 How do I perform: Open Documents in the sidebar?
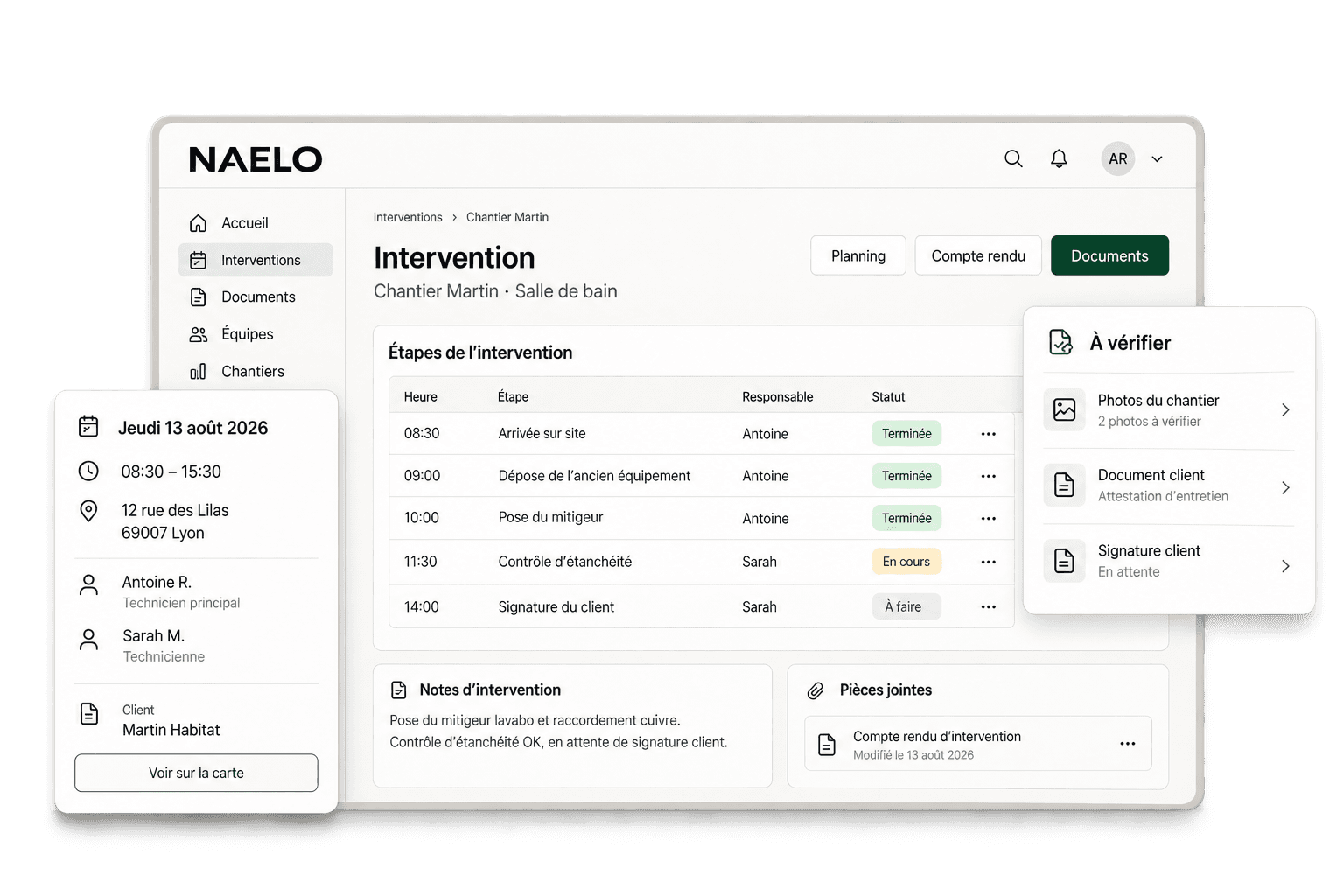255,297
